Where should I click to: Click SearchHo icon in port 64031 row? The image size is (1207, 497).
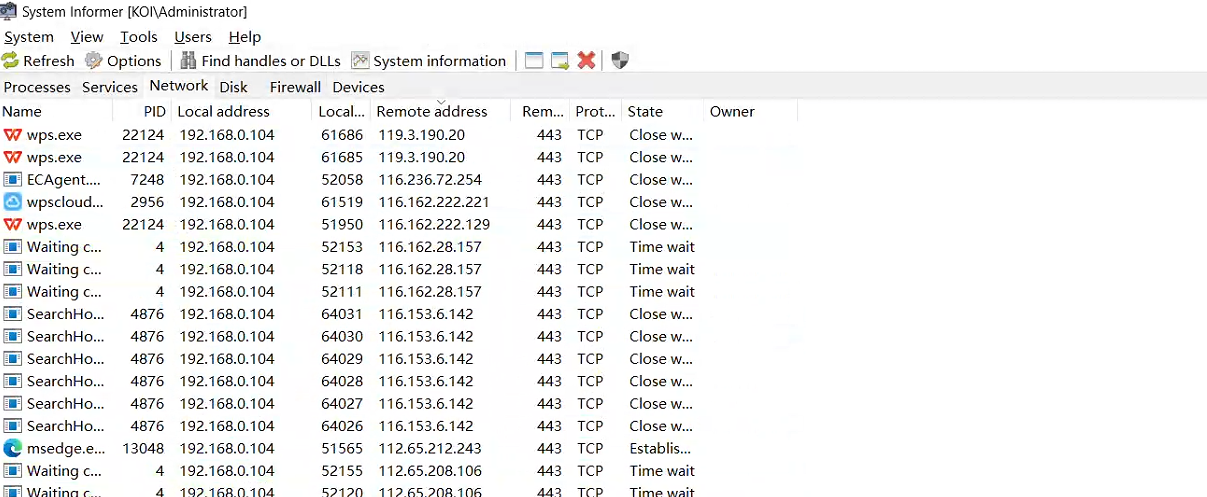(x=12, y=314)
